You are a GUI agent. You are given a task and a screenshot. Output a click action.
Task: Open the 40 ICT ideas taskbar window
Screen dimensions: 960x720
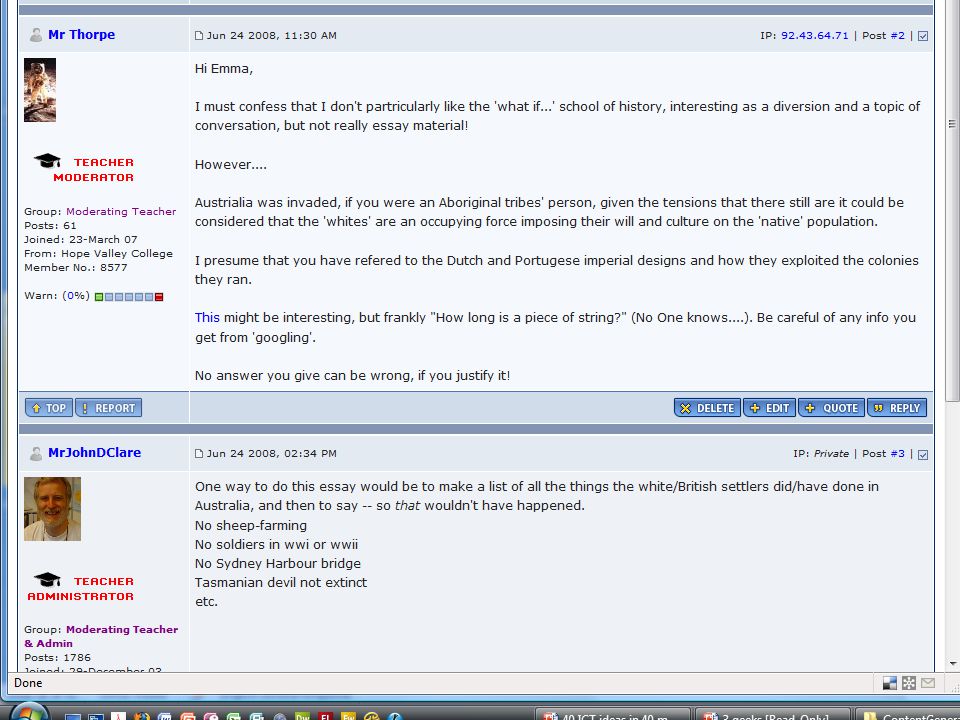(613, 715)
